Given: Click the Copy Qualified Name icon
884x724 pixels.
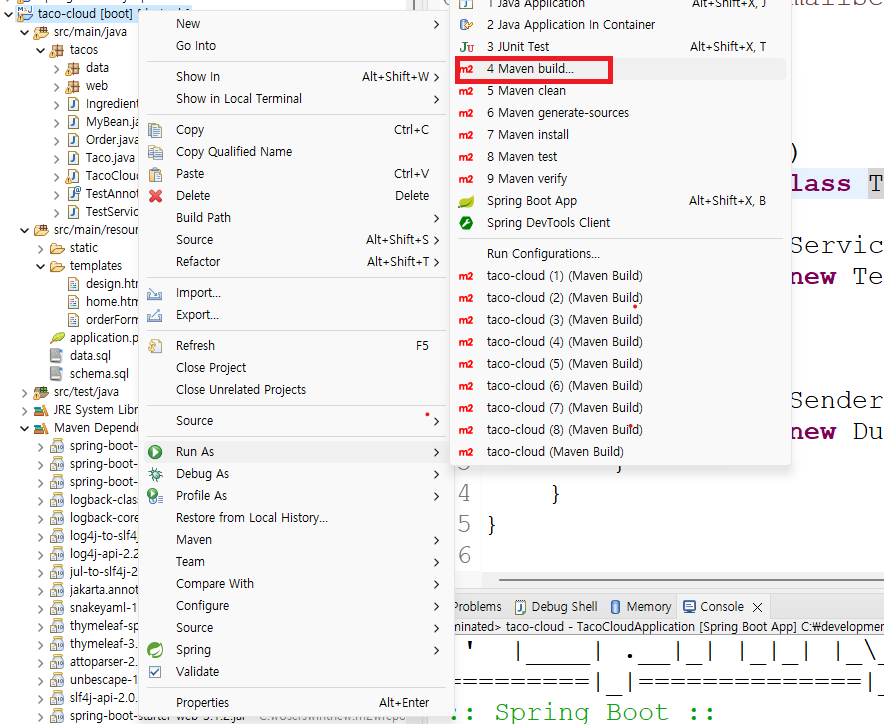Looking at the screenshot, I should coord(155,152).
